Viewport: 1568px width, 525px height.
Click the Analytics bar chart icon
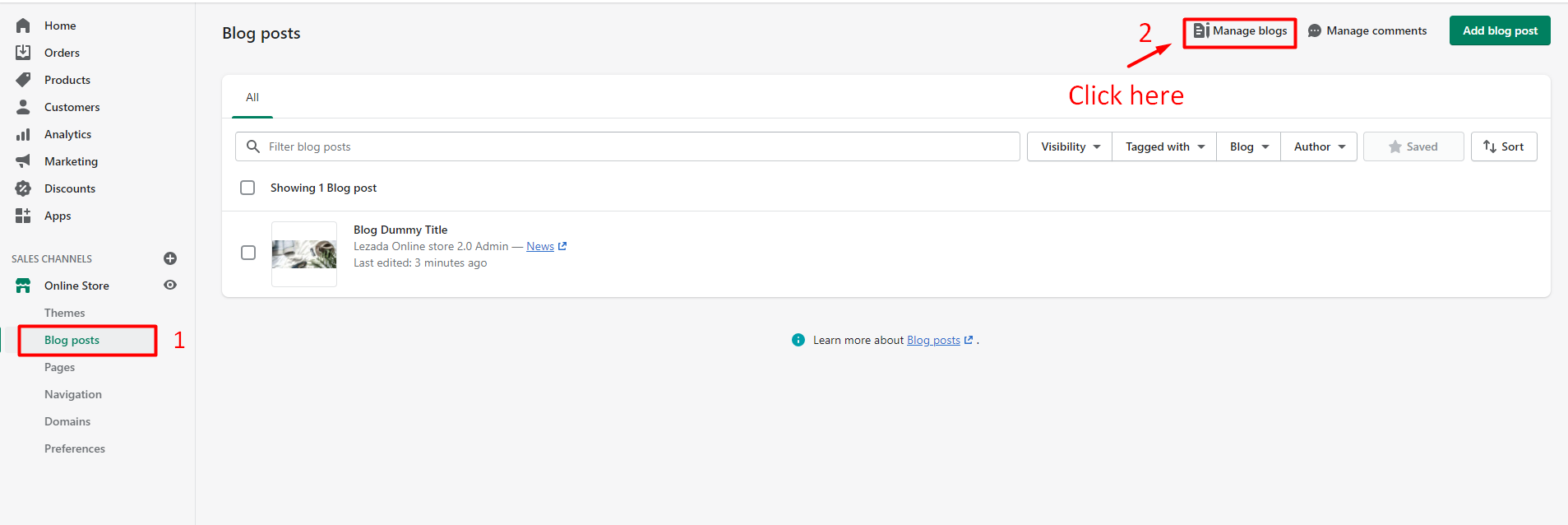click(23, 134)
